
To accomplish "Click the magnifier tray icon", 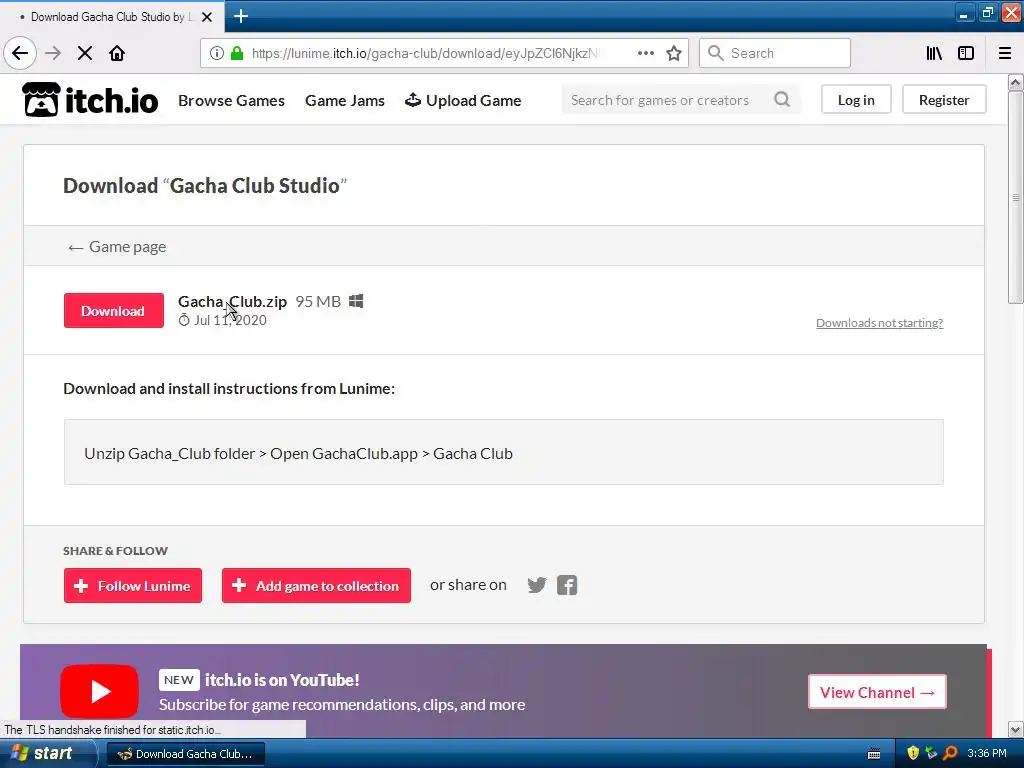I will (950, 753).
